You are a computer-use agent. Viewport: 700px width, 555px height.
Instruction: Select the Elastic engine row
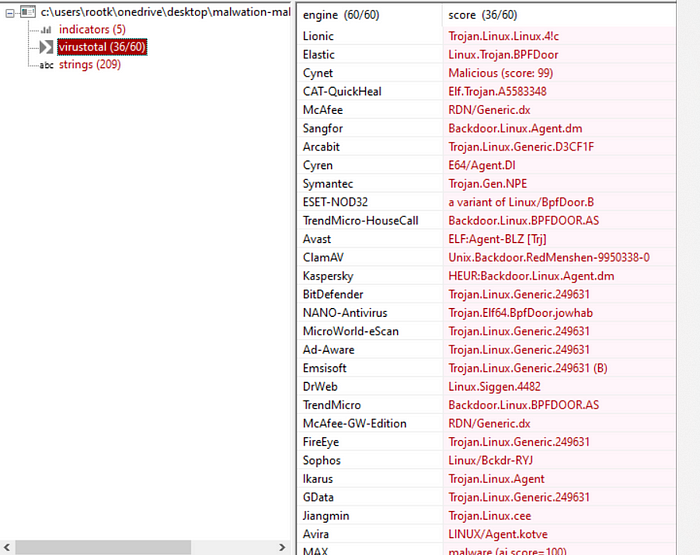(486, 54)
